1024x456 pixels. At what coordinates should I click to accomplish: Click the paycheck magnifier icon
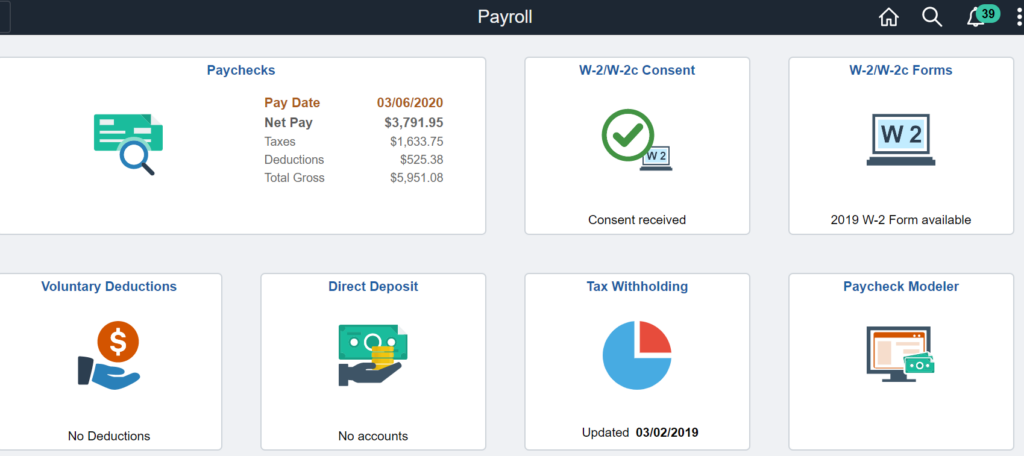point(128,144)
